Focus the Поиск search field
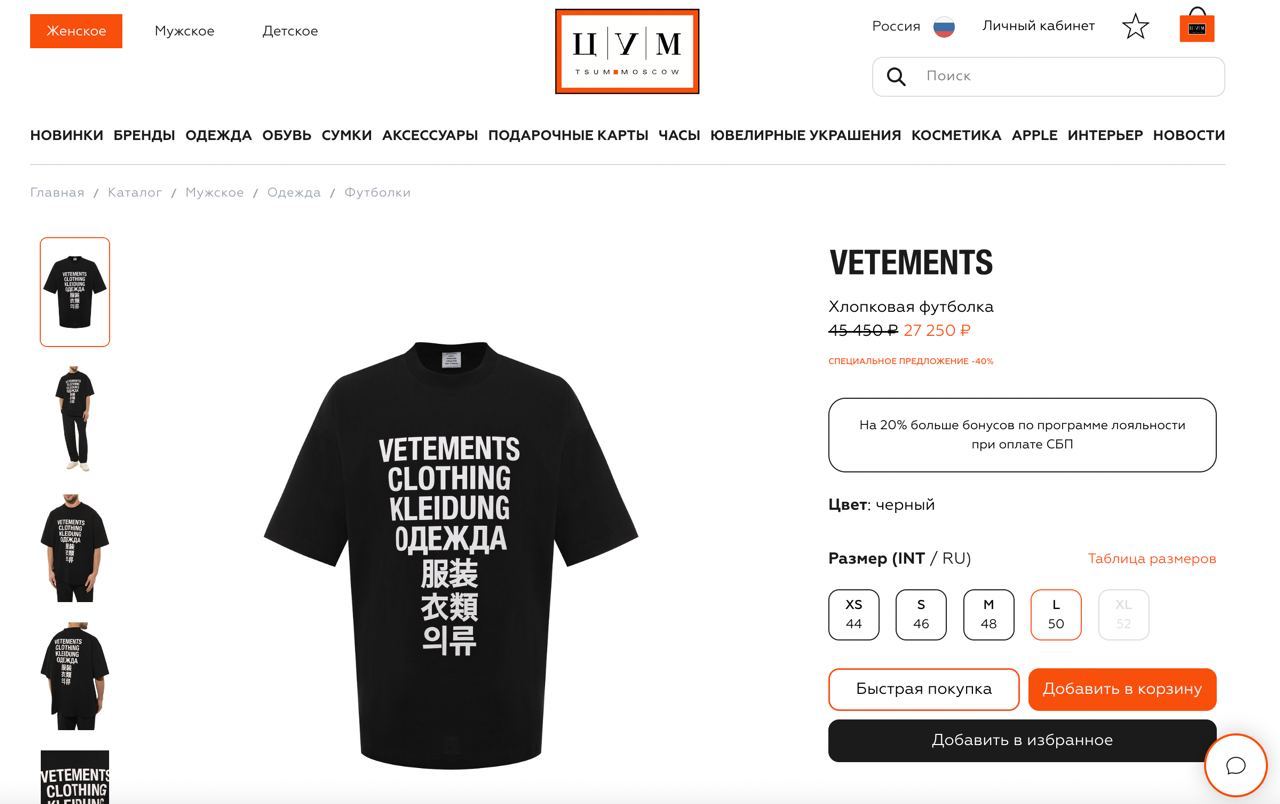Viewport: 1280px width, 804px height. click(x=1048, y=77)
